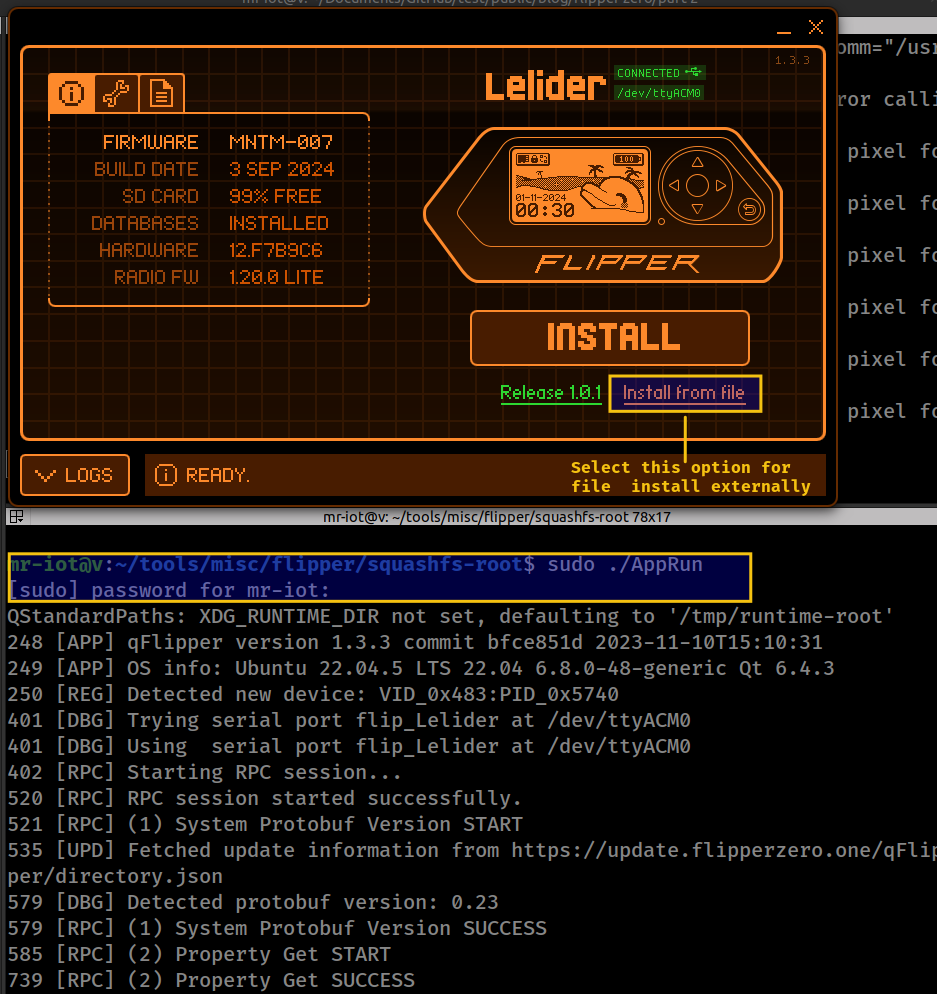The height and width of the screenshot is (994, 937).
Task: Click the Trying serial port log line
Action: click(x=349, y=720)
